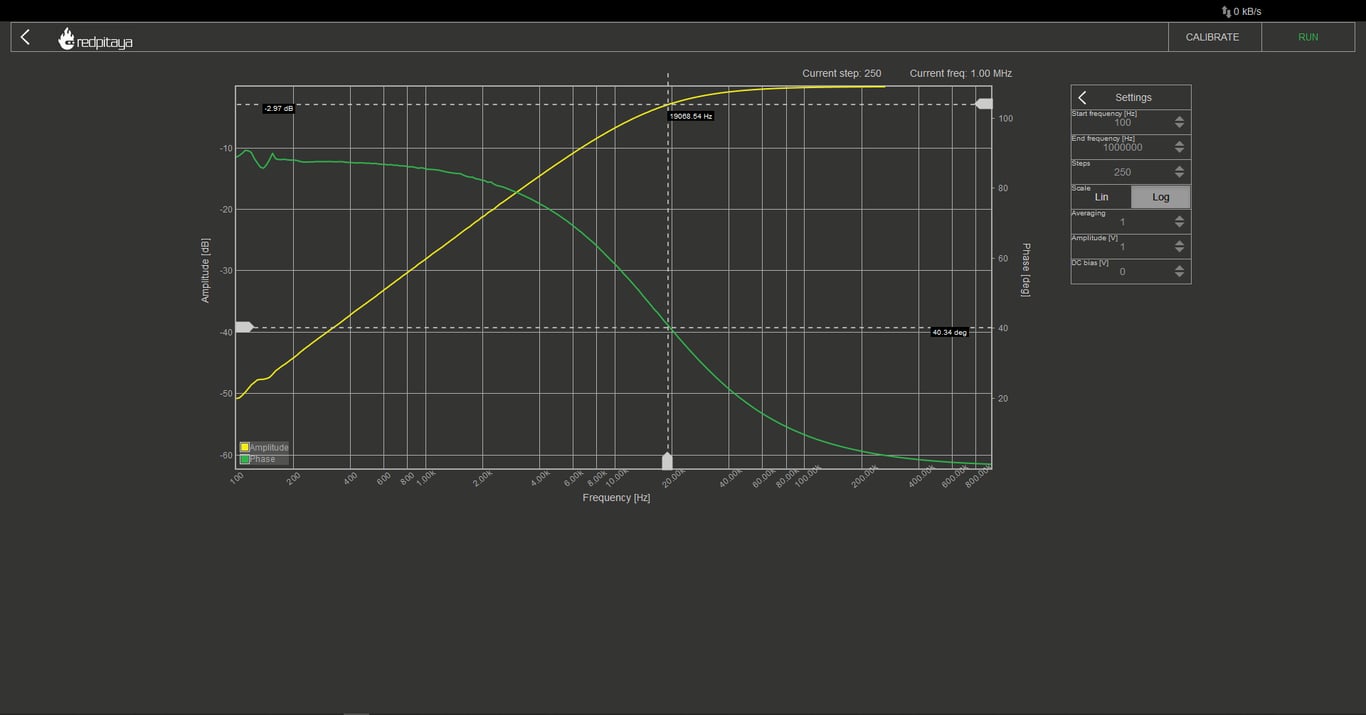Go back using the top-left arrow

(25, 37)
